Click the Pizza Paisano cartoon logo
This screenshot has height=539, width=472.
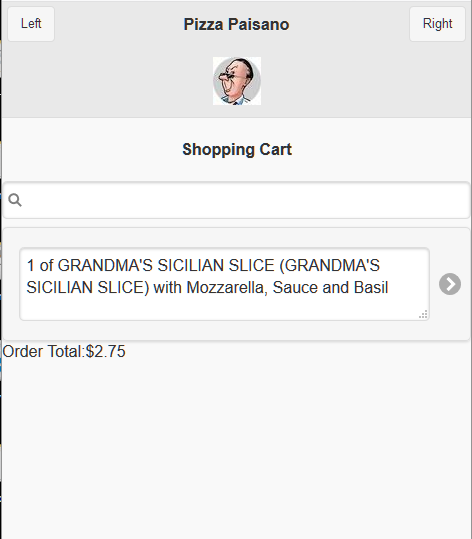(x=237, y=81)
